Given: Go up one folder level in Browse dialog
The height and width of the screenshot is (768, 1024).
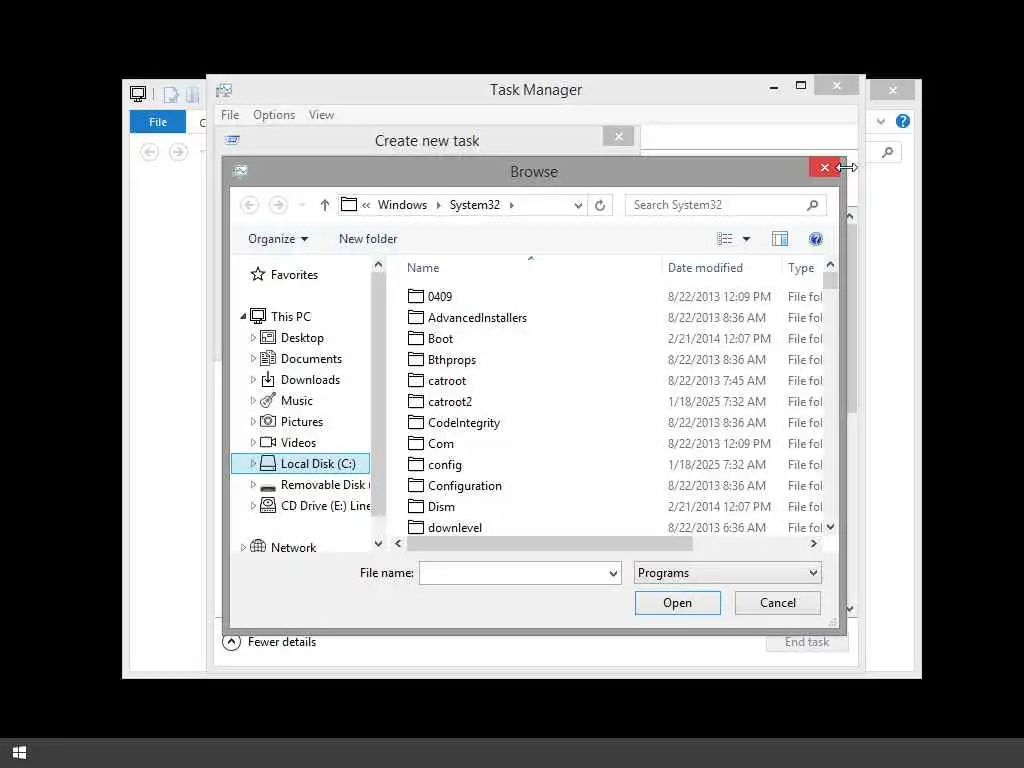Looking at the screenshot, I should coord(325,205).
